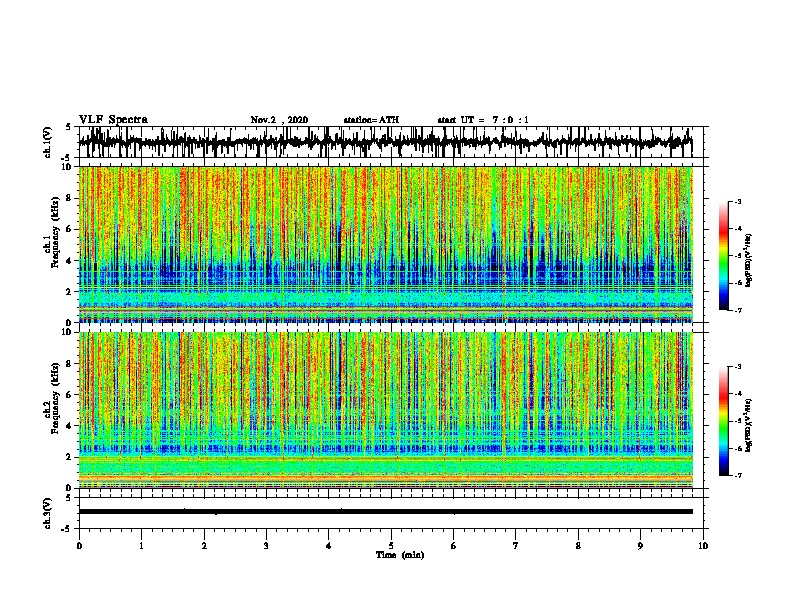Click the "station=ATH" header label

(x=371, y=120)
